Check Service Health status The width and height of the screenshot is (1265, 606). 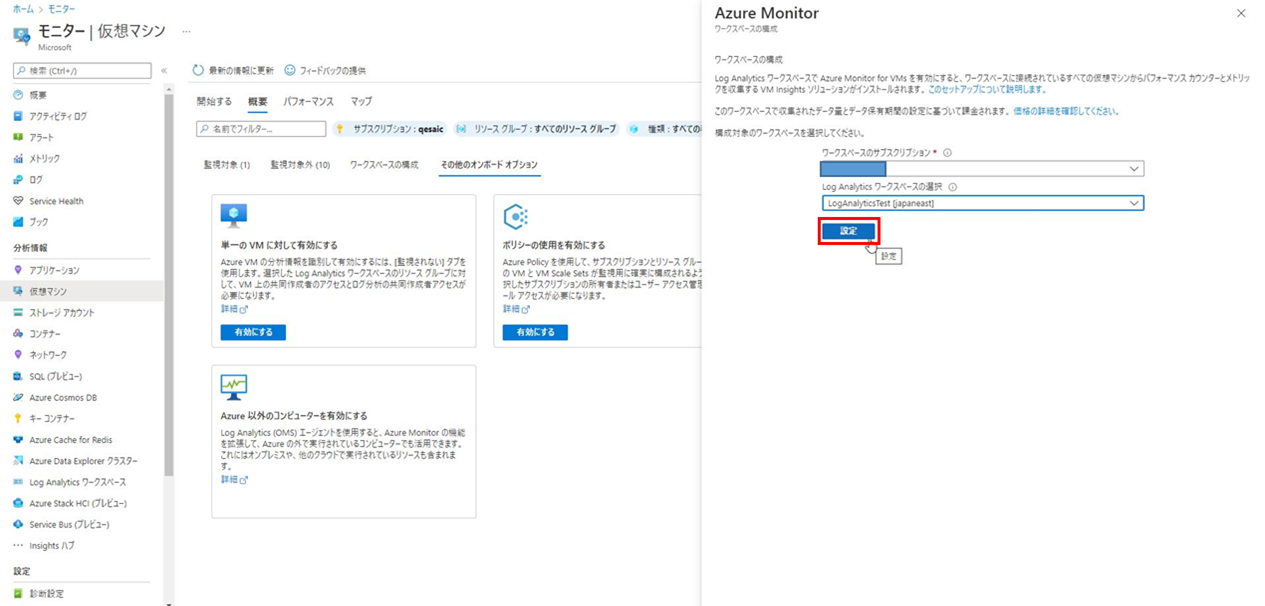pos(55,198)
